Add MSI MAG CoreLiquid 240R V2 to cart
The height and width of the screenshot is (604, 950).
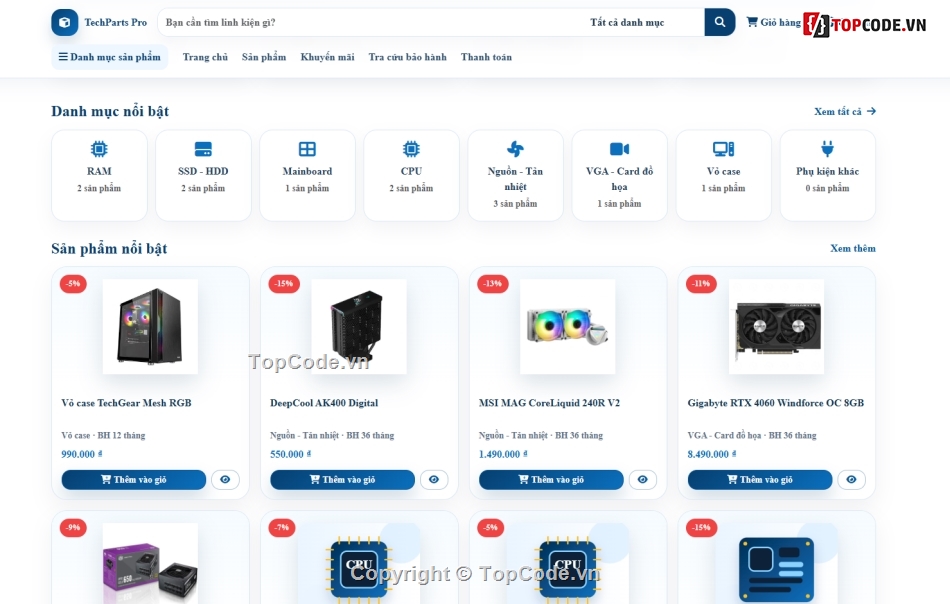point(551,480)
